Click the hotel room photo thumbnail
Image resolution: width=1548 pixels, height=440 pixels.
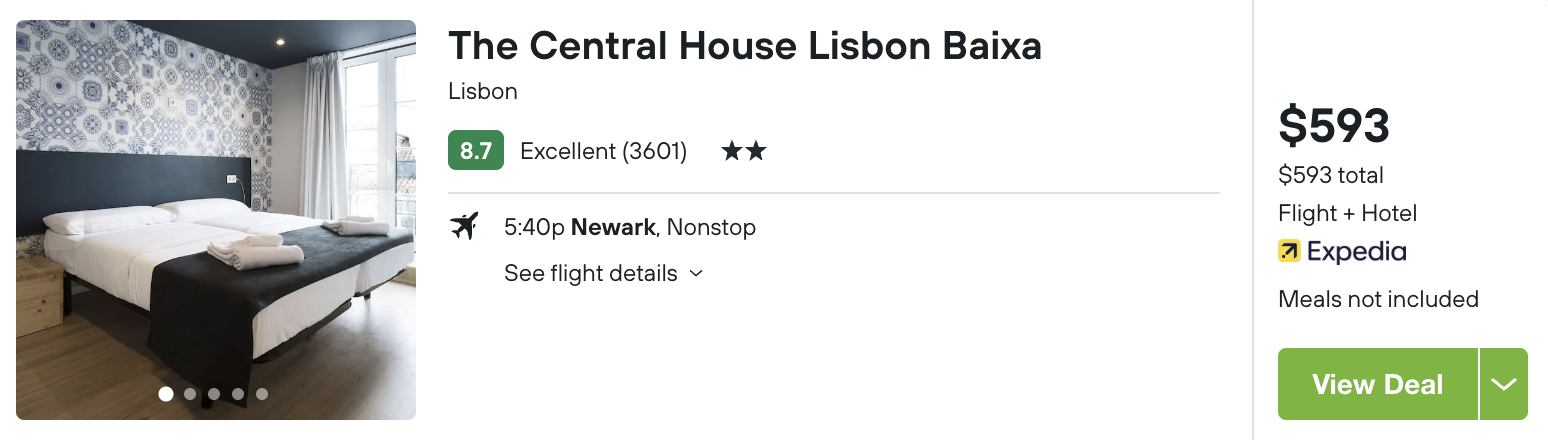click(216, 220)
